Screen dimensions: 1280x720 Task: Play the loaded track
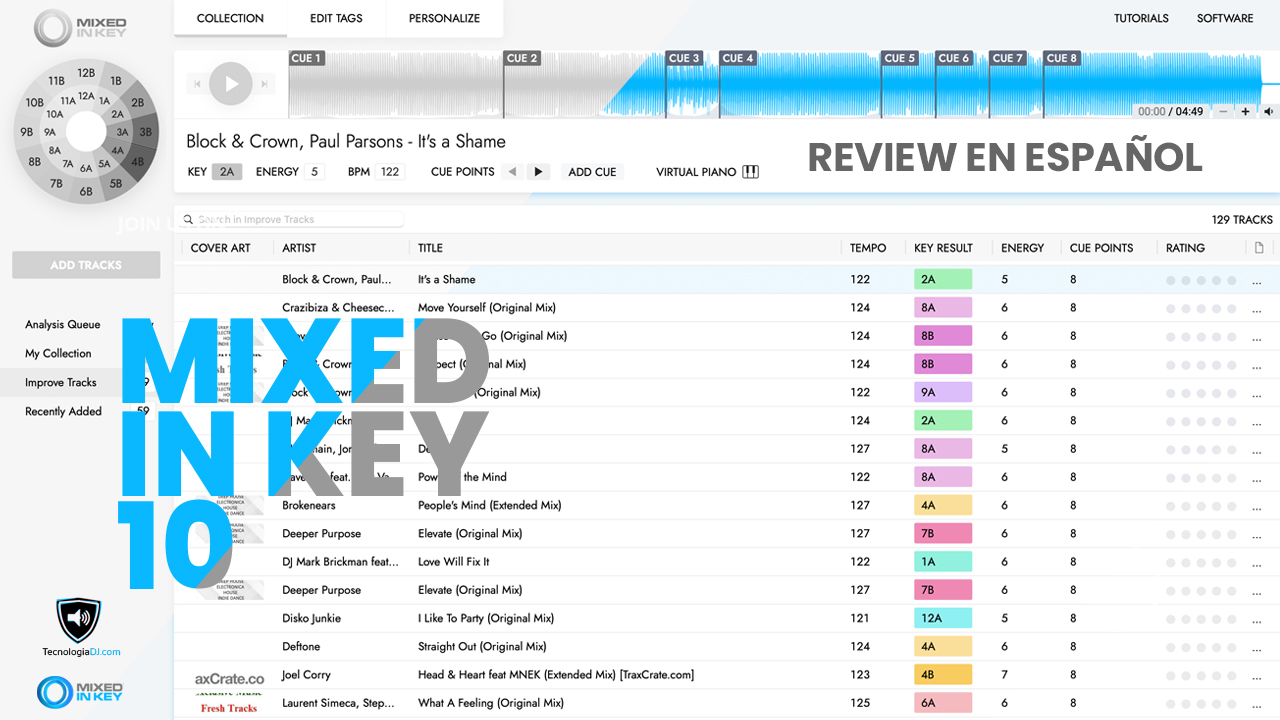(x=232, y=84)
